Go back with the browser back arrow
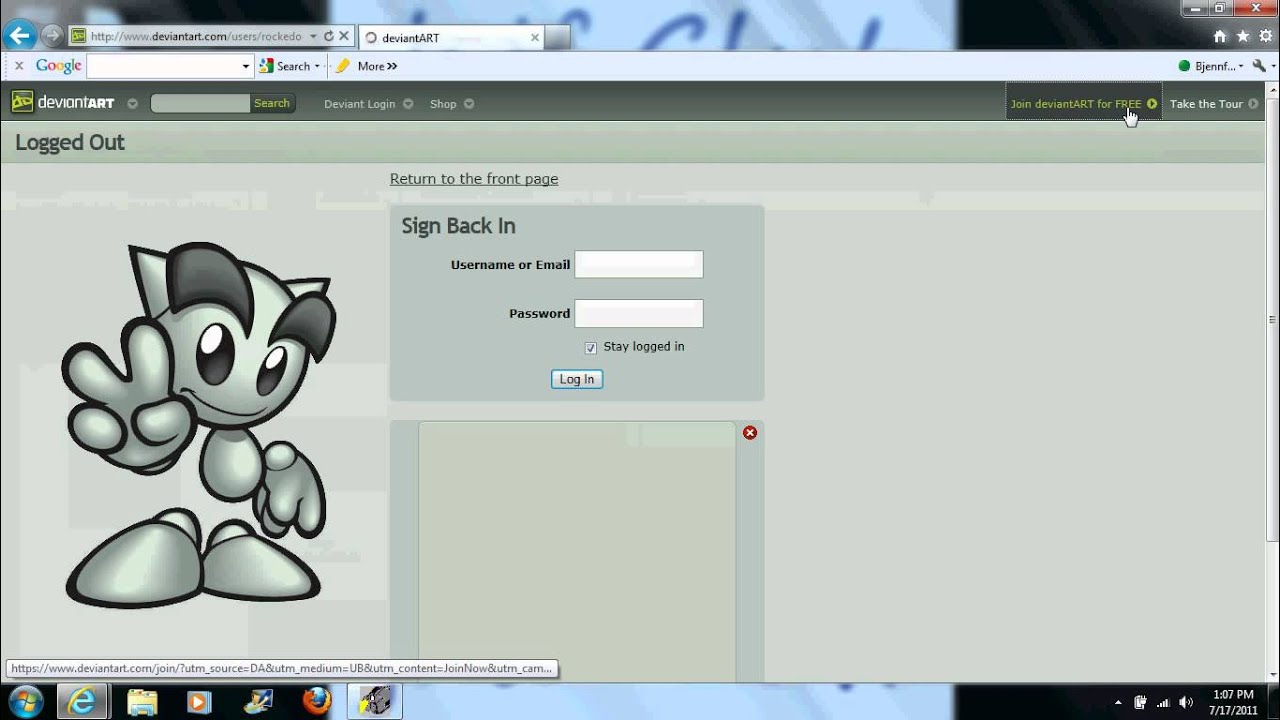 pos(19,36)
